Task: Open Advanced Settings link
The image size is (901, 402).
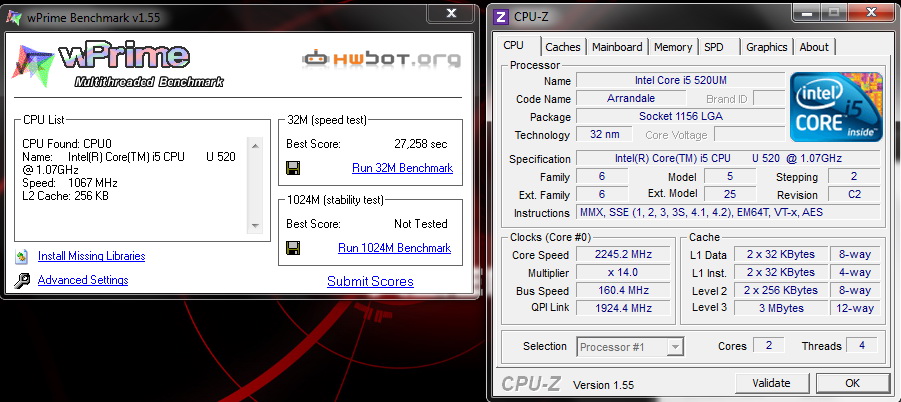Action: point(83,280)
